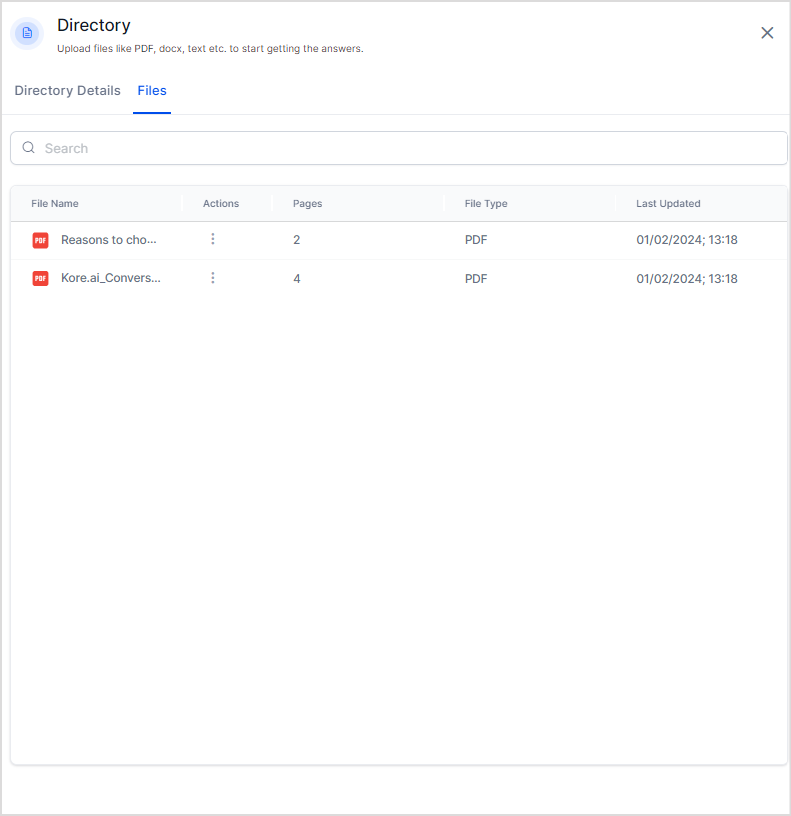Click Last Updated date of first file
Viewport: 791px width, 816px height.
coord(687,240)
